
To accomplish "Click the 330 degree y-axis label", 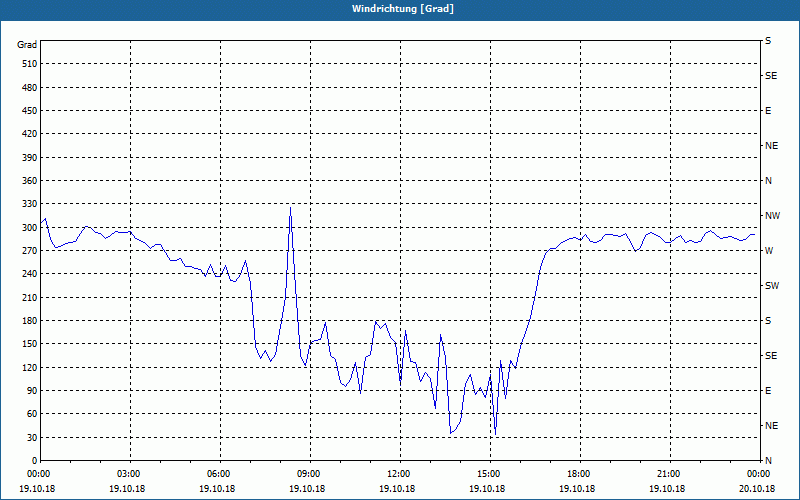I will coord(29,204).
